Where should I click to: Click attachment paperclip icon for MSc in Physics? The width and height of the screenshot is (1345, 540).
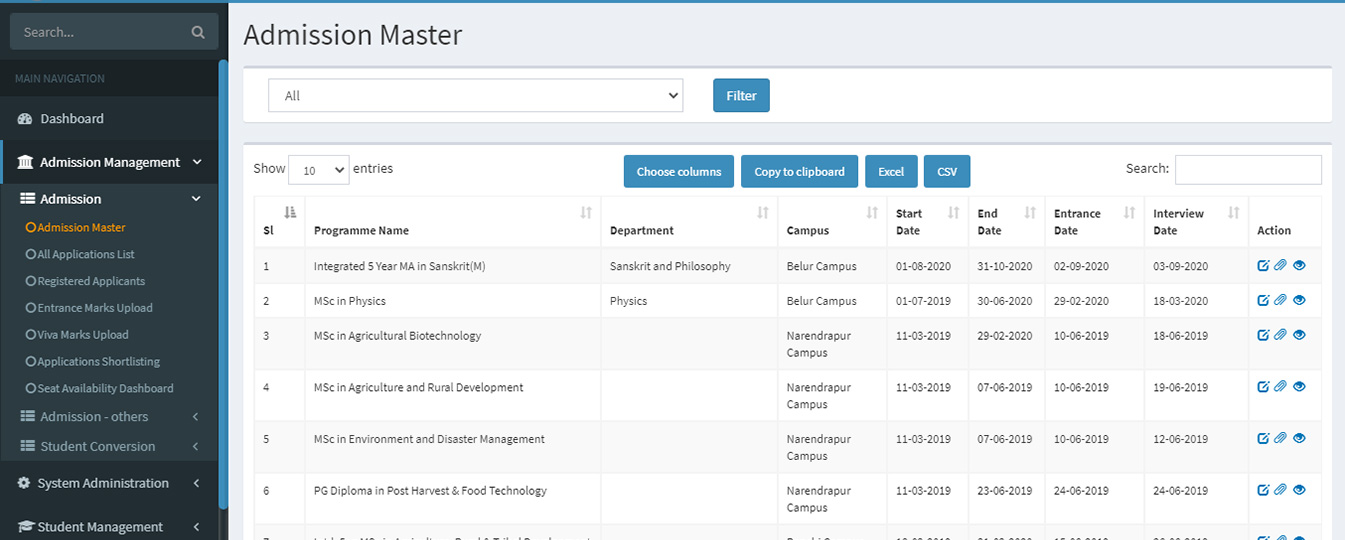tap(1280, 300)
